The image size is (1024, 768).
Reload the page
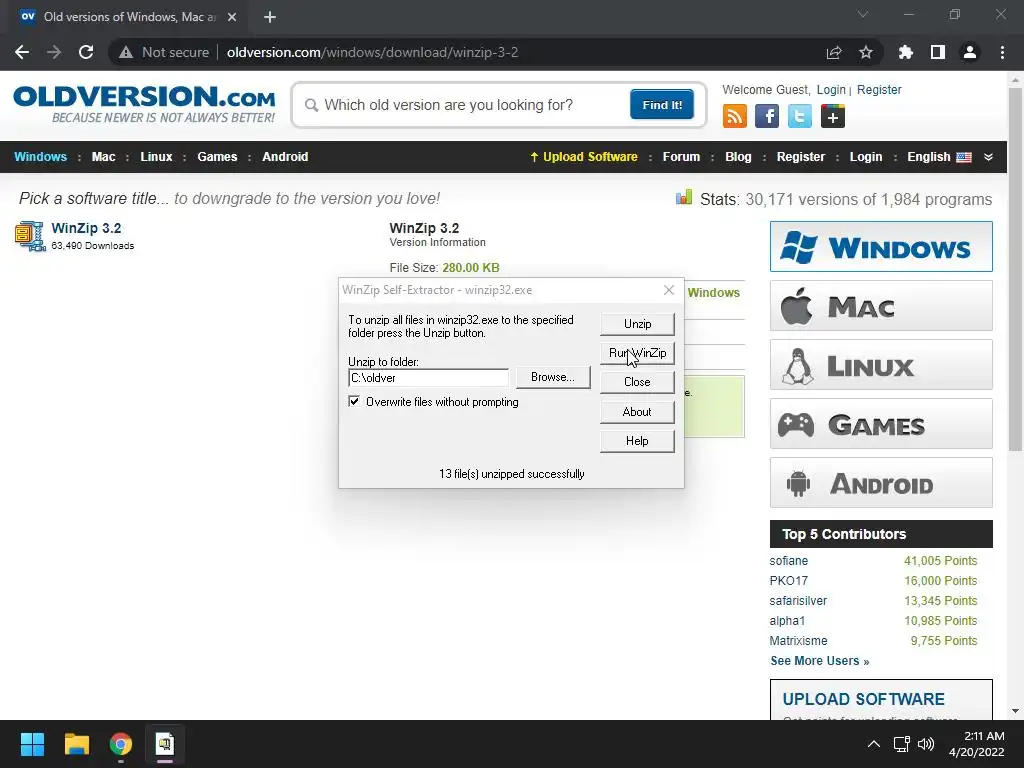coord(86,52)
